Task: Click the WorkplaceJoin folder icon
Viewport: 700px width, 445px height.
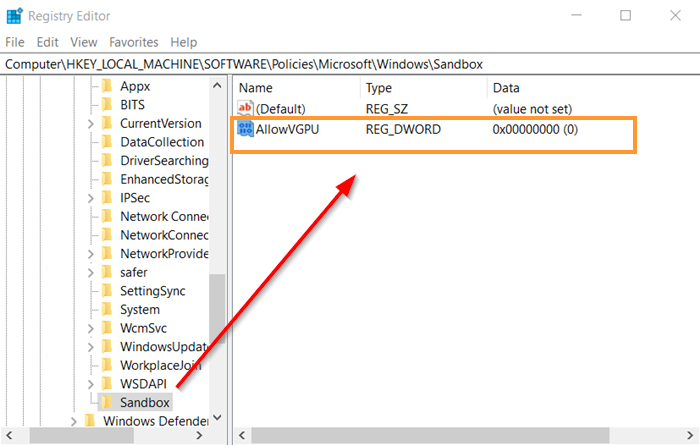Action: pos(107,365)
